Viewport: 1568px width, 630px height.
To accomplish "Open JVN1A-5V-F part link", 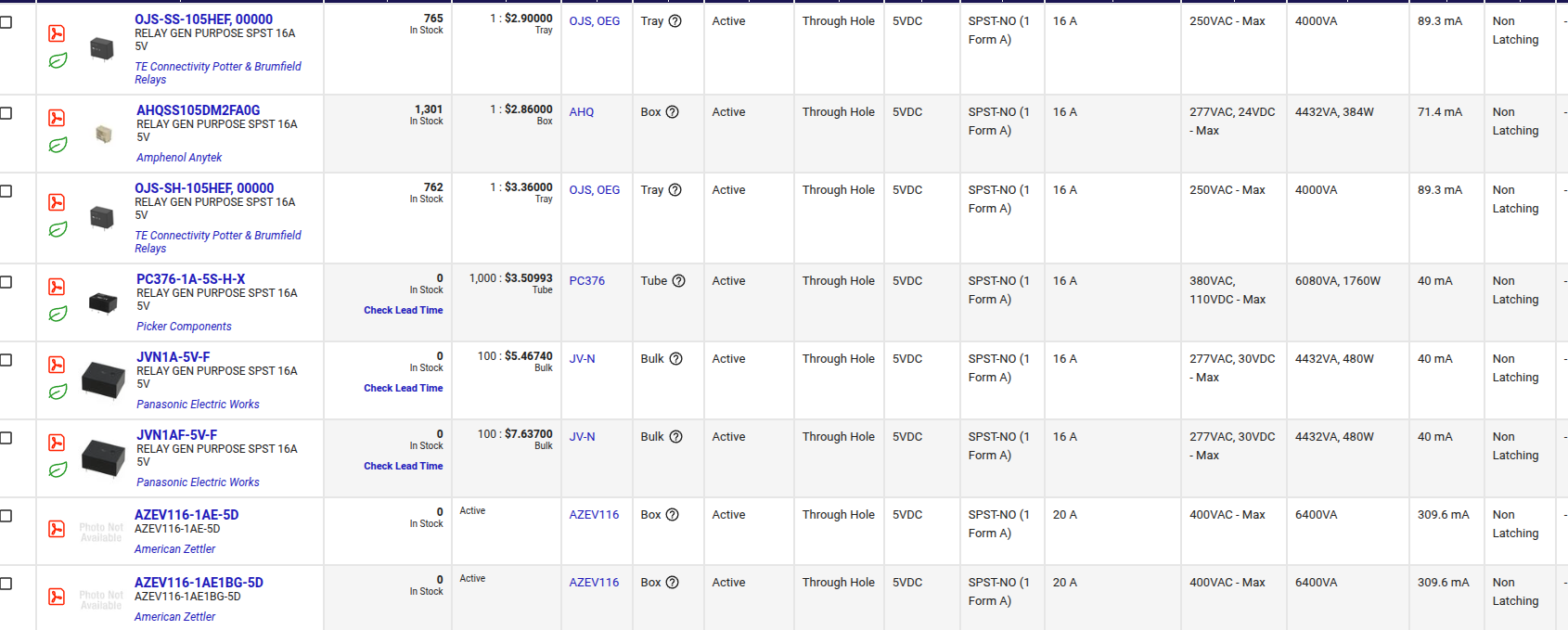I will click(173, 356).
